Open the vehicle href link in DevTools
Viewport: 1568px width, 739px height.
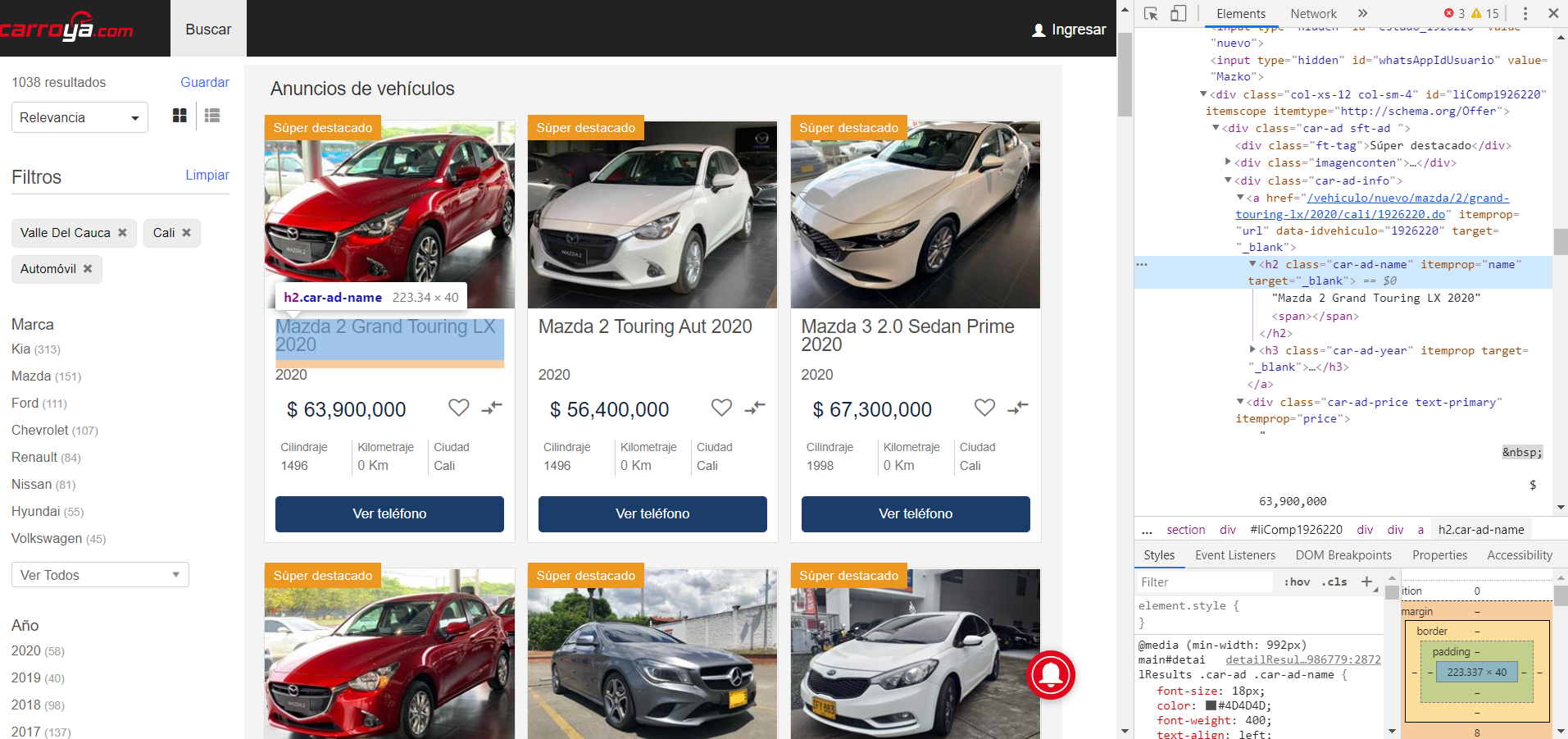click(x=1374, y=206)
